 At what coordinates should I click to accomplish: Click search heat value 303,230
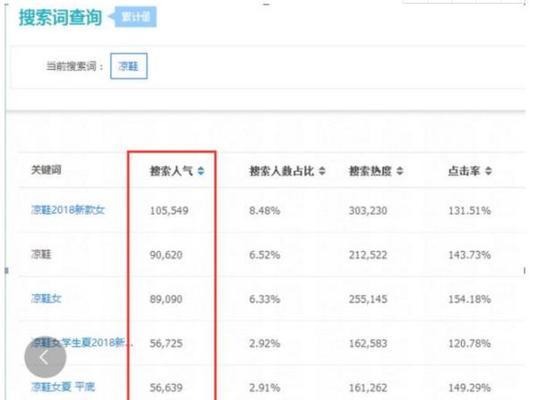(x=368, y=211)
